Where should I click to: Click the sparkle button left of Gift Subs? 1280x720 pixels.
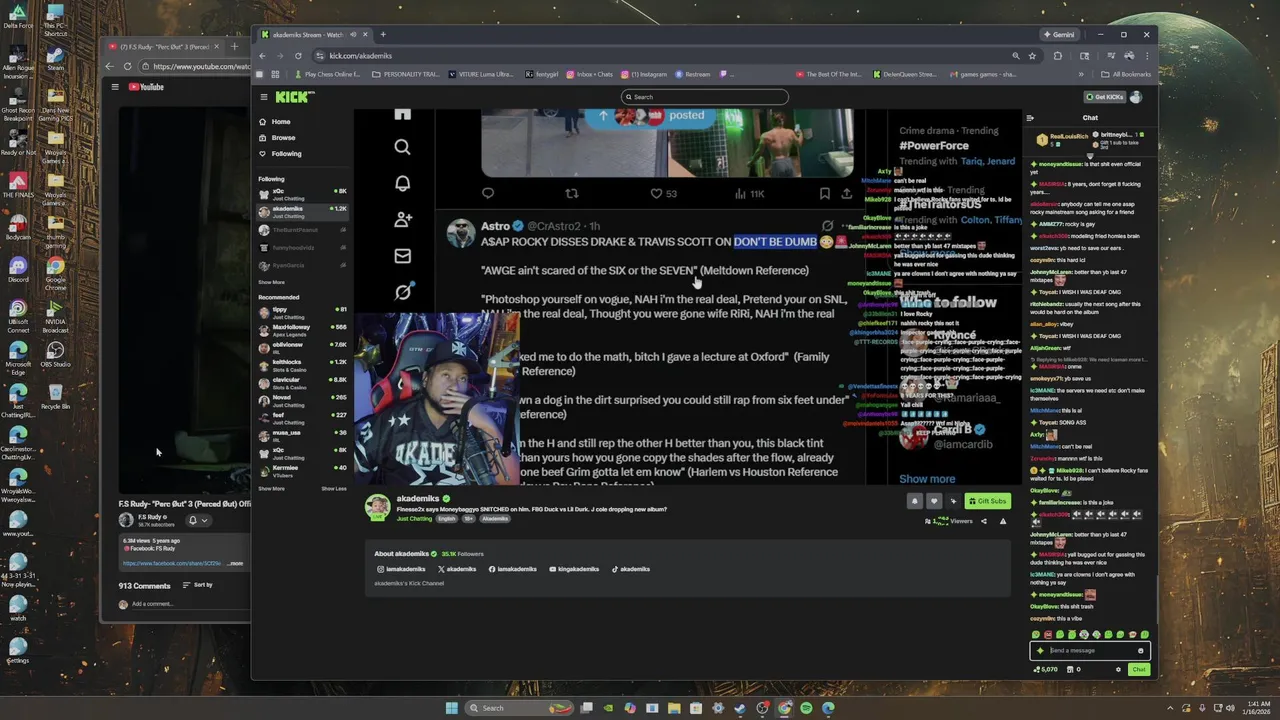click(953, 501)
